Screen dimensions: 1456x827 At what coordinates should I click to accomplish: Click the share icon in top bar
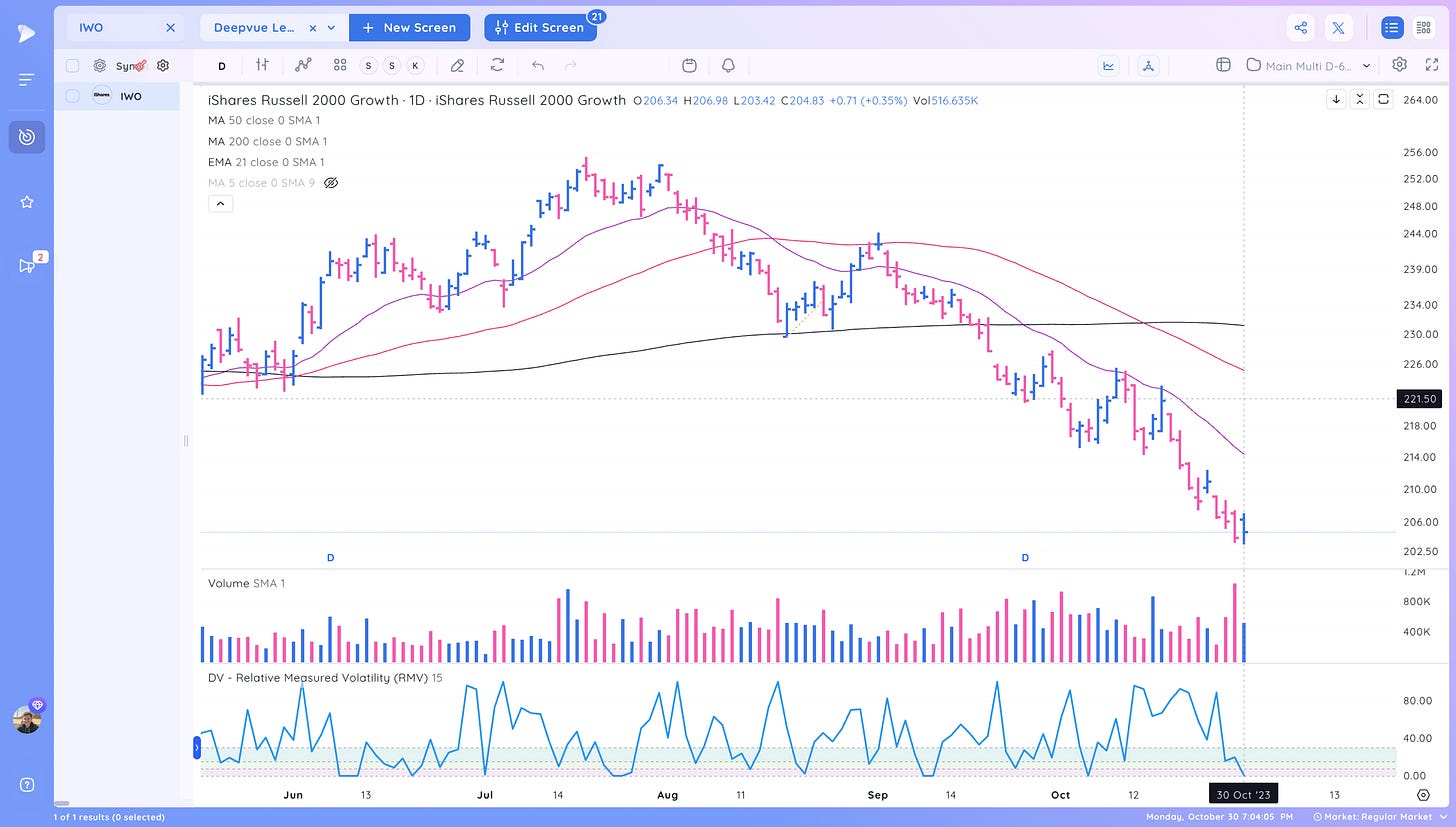click(1301, 28)
